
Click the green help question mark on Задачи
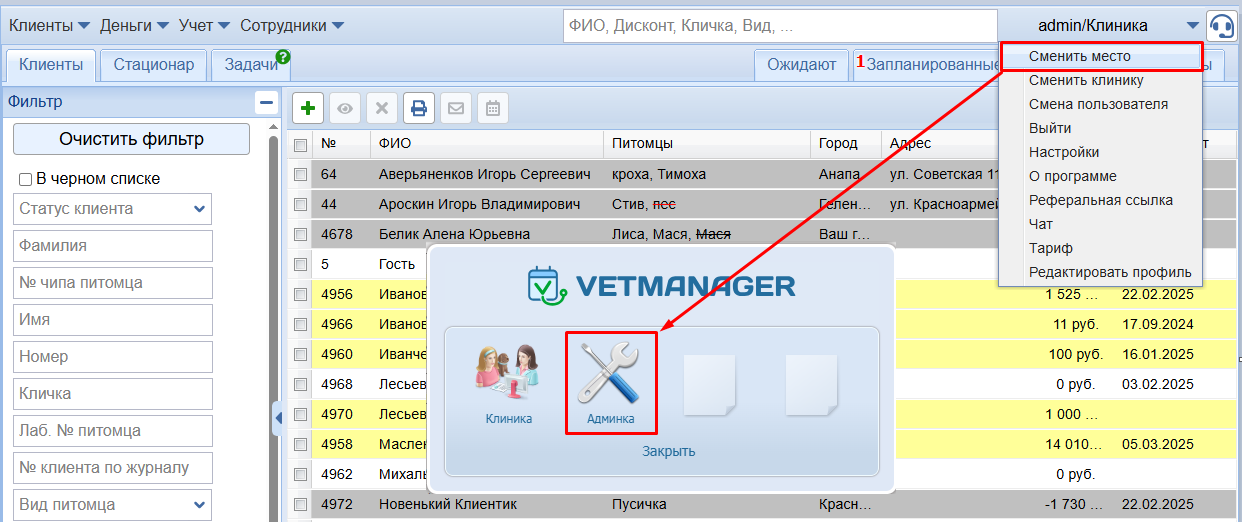point(283,57)
